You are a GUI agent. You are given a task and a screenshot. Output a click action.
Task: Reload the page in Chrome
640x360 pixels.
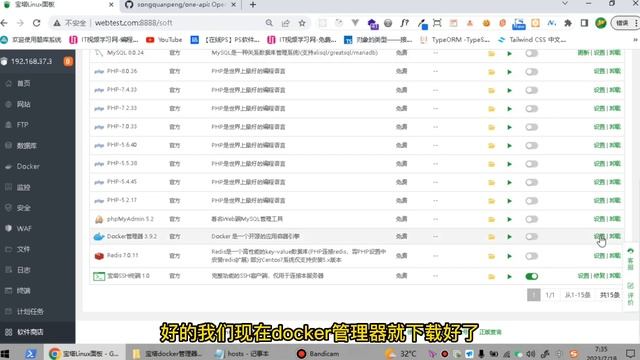click(37, 23)
